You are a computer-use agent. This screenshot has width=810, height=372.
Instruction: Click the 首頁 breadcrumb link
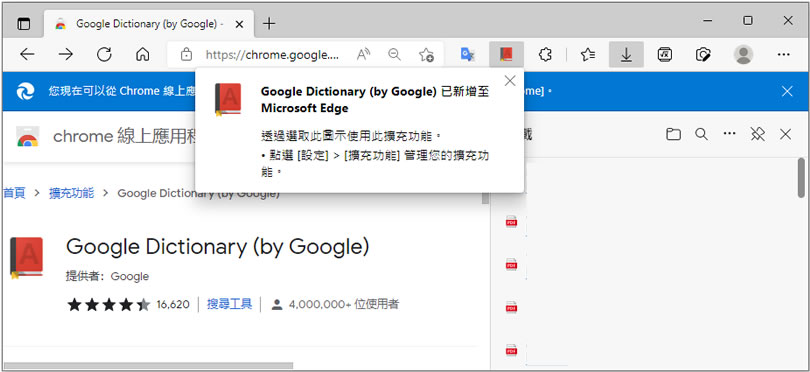tap(14, 193)
